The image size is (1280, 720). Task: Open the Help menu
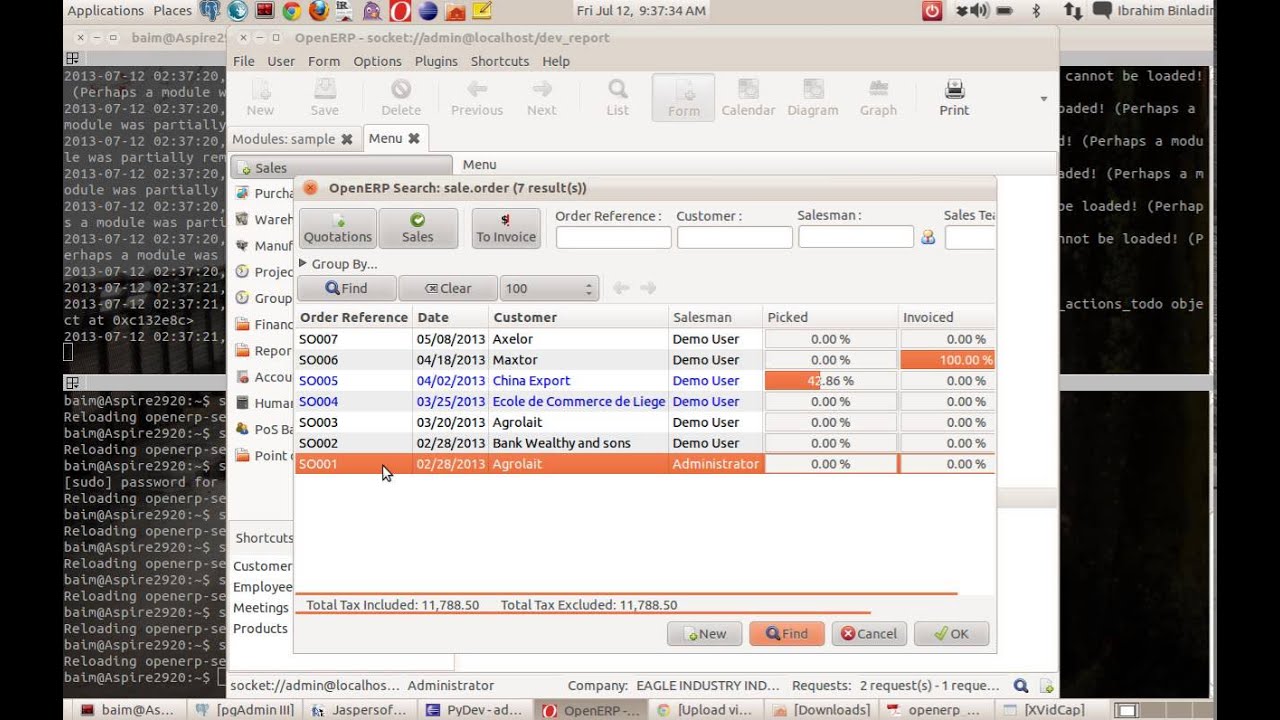coord(556,61)
